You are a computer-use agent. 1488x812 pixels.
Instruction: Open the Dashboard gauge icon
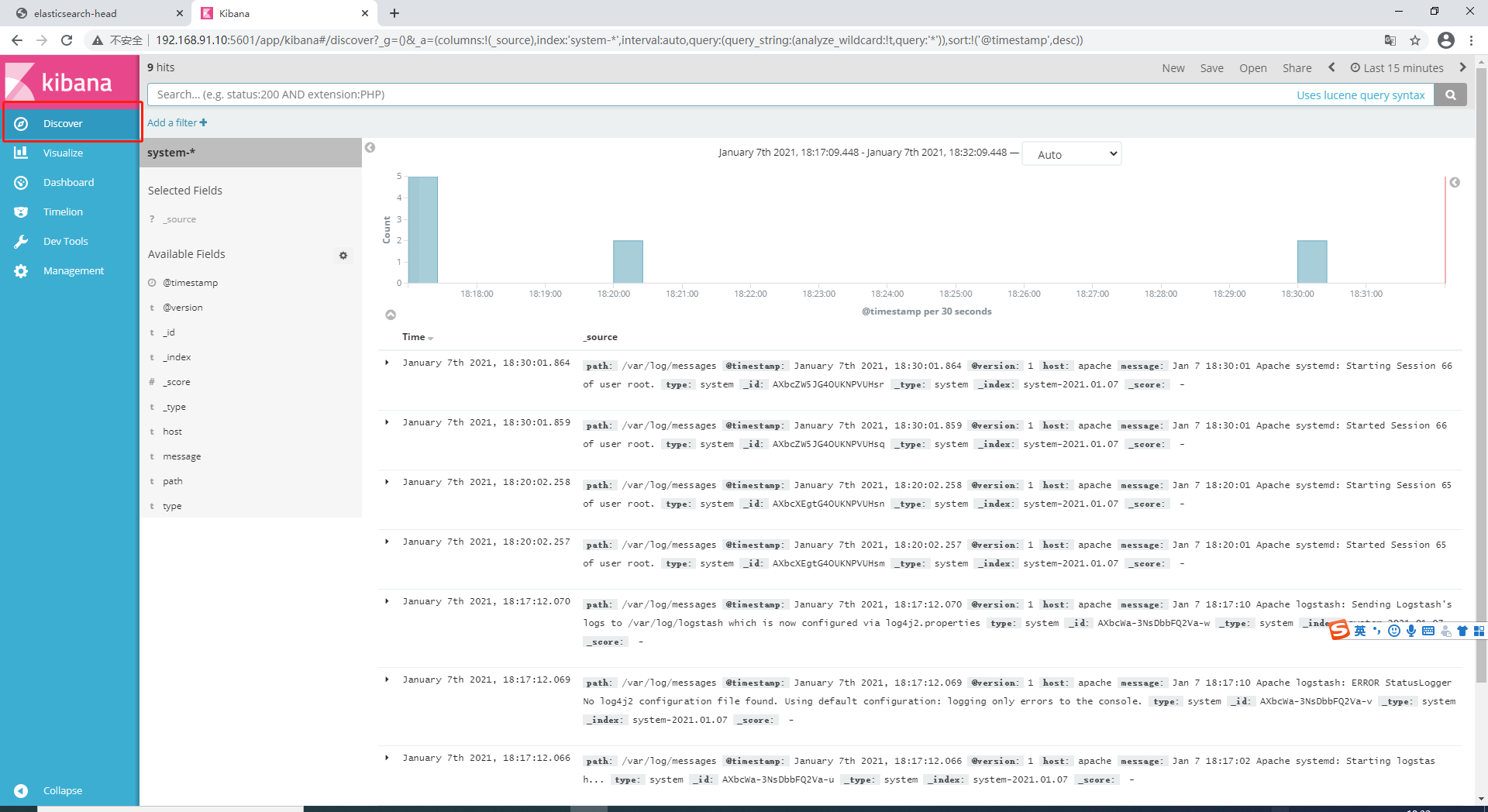(21, 182)
